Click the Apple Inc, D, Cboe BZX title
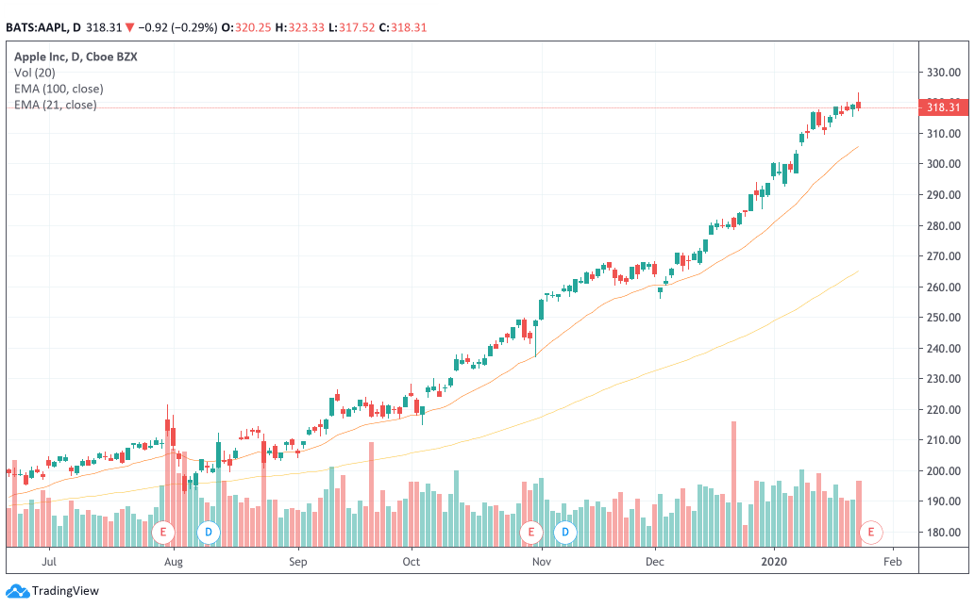Viewport: 975px width, 608px height. (x=76, y=57)
